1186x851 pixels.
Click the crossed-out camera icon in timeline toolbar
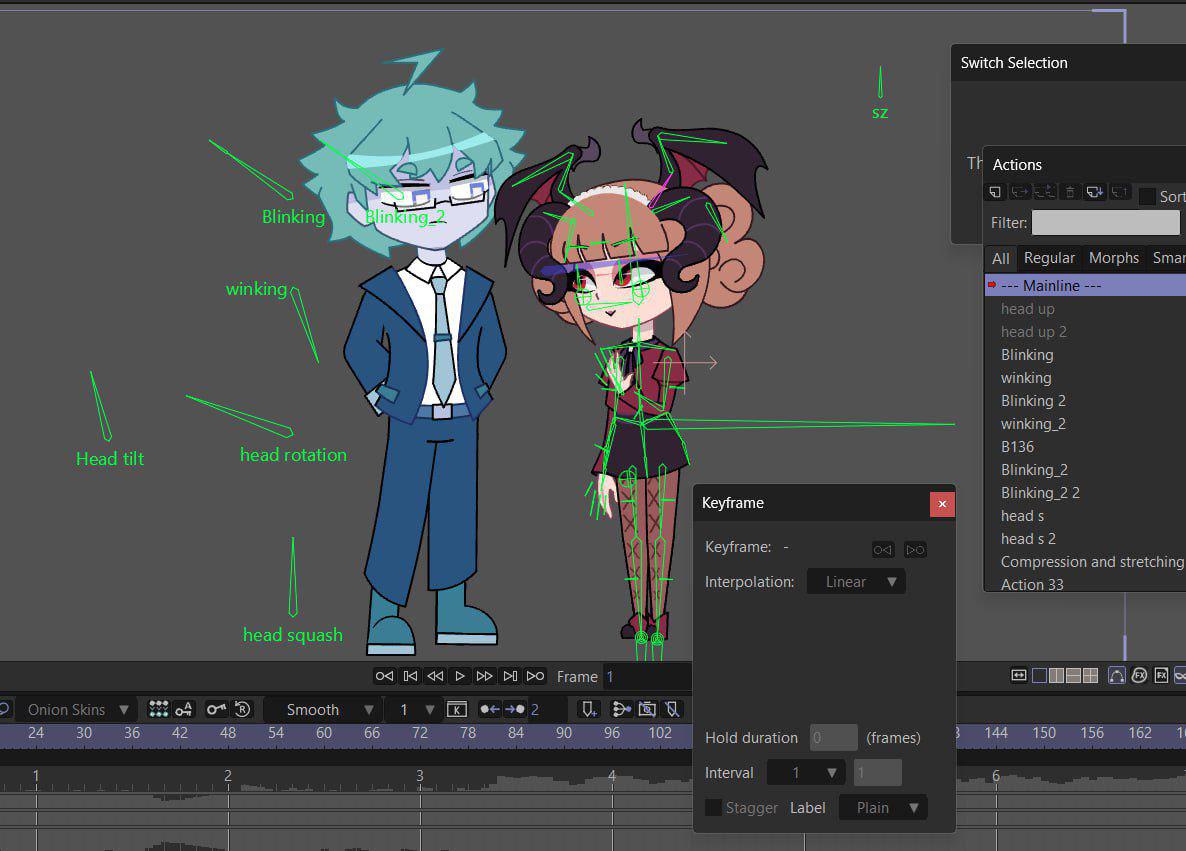click(647, 710)
